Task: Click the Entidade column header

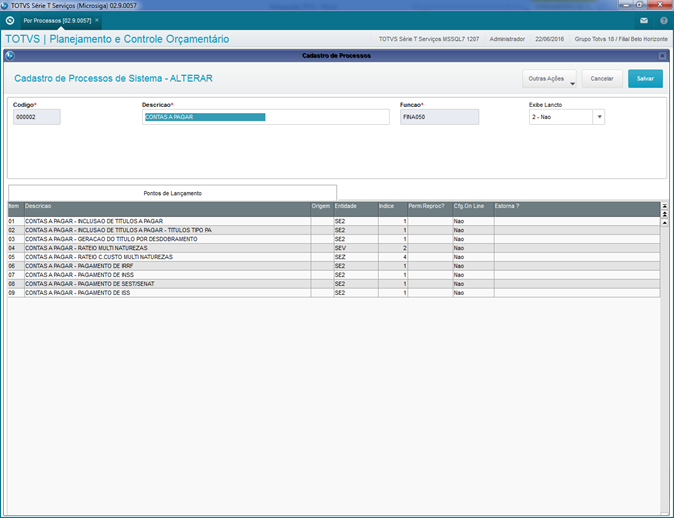Action: tap(356, 208)
